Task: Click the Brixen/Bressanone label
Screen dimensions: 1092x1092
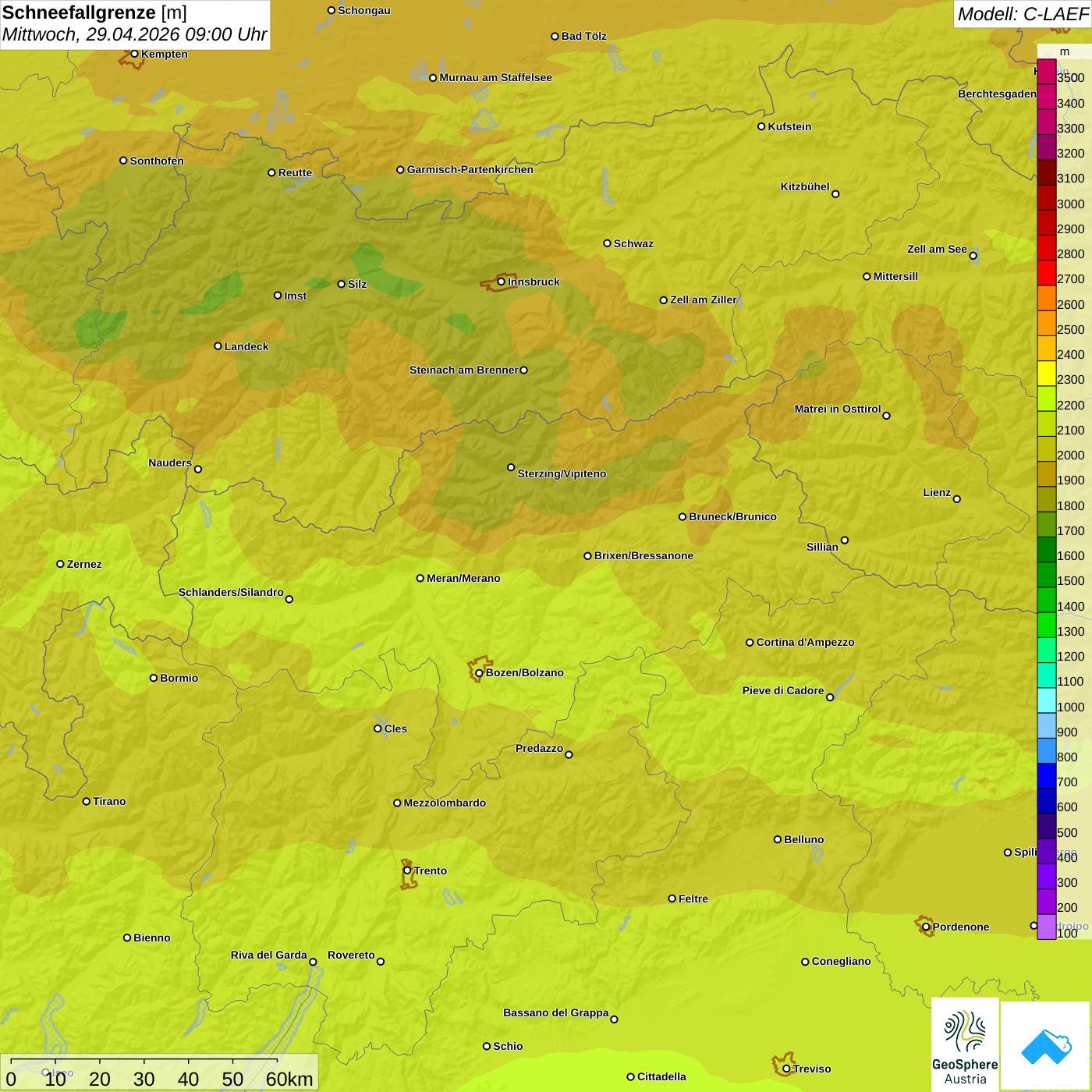Action: 643,555
